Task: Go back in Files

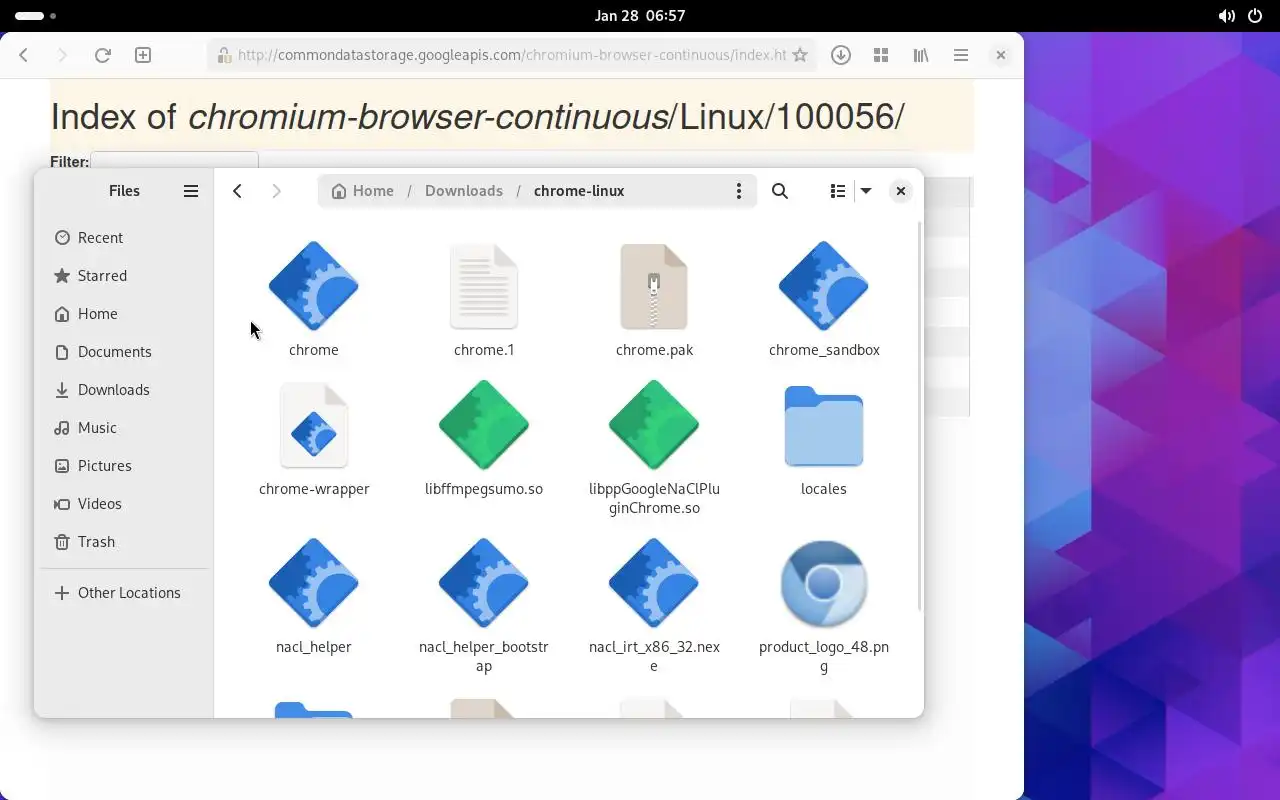Action: point(237,191)
